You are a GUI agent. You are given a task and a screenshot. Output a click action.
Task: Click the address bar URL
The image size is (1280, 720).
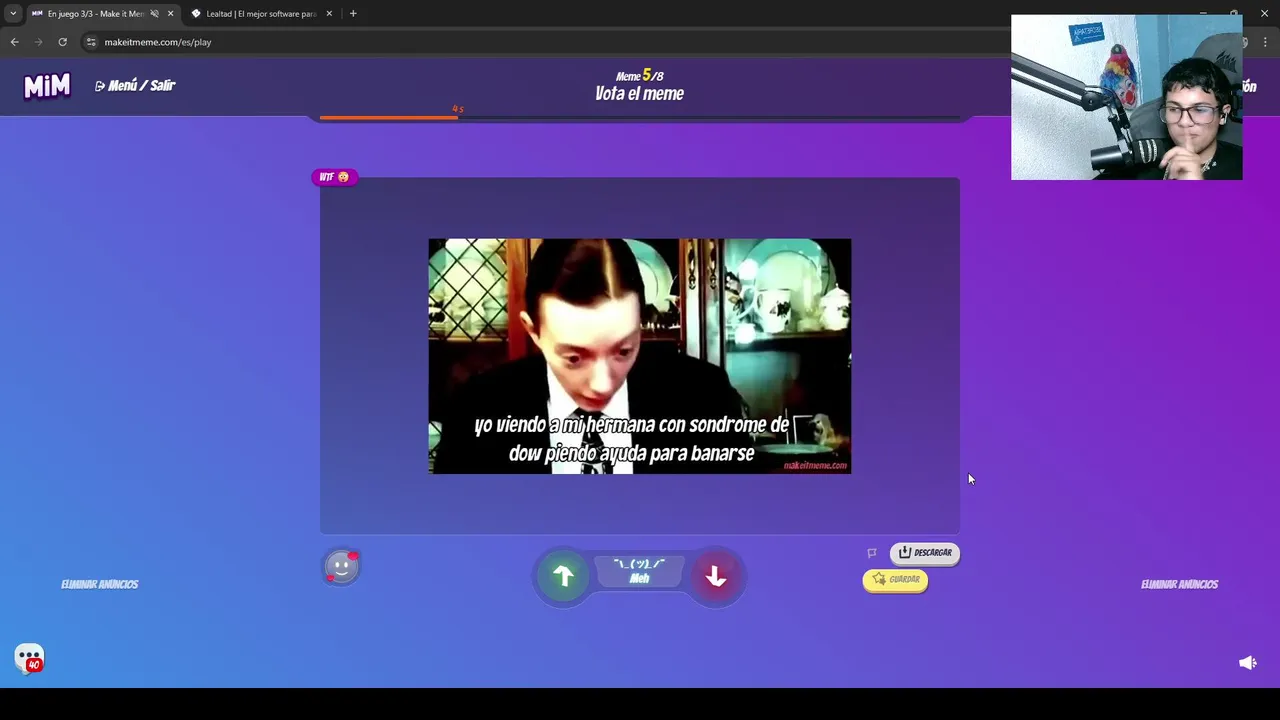click(x=158, y=42)
